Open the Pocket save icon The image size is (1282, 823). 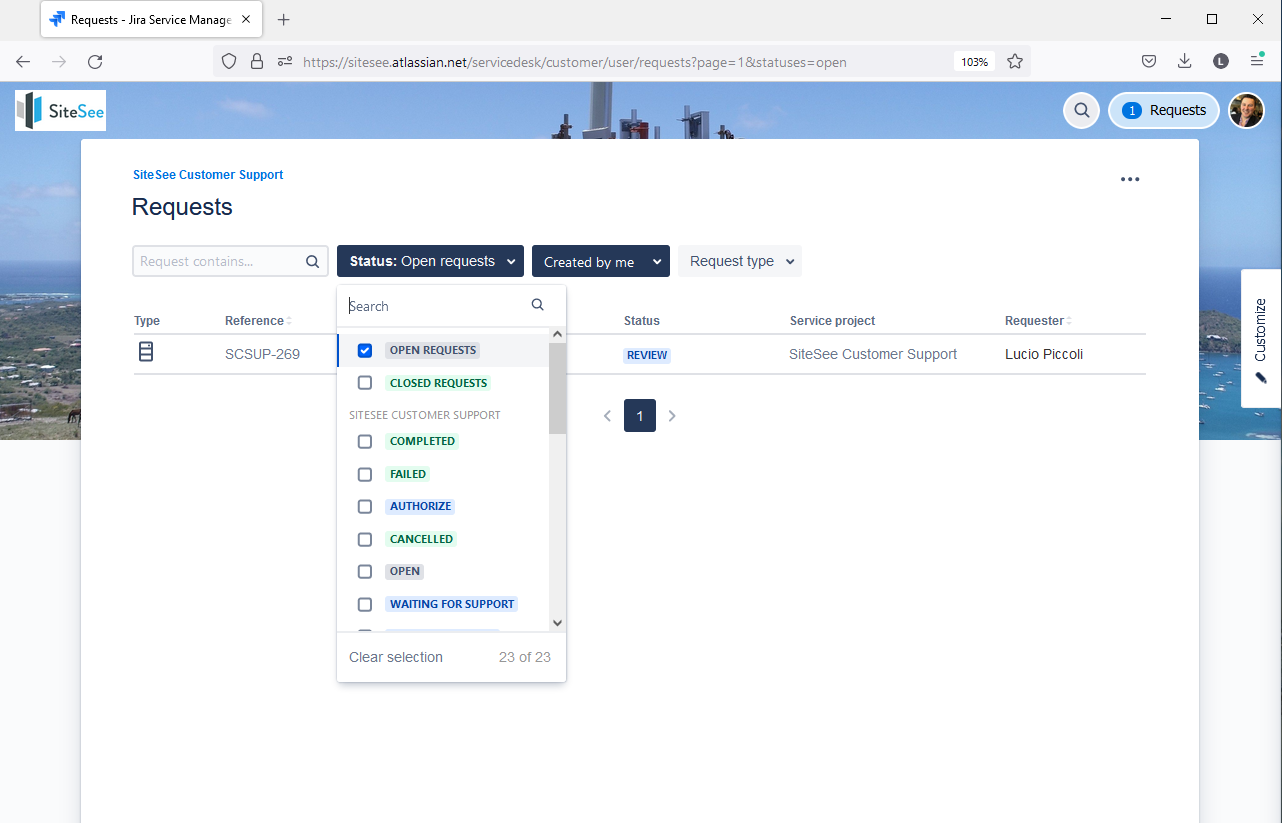(1150, 62)
